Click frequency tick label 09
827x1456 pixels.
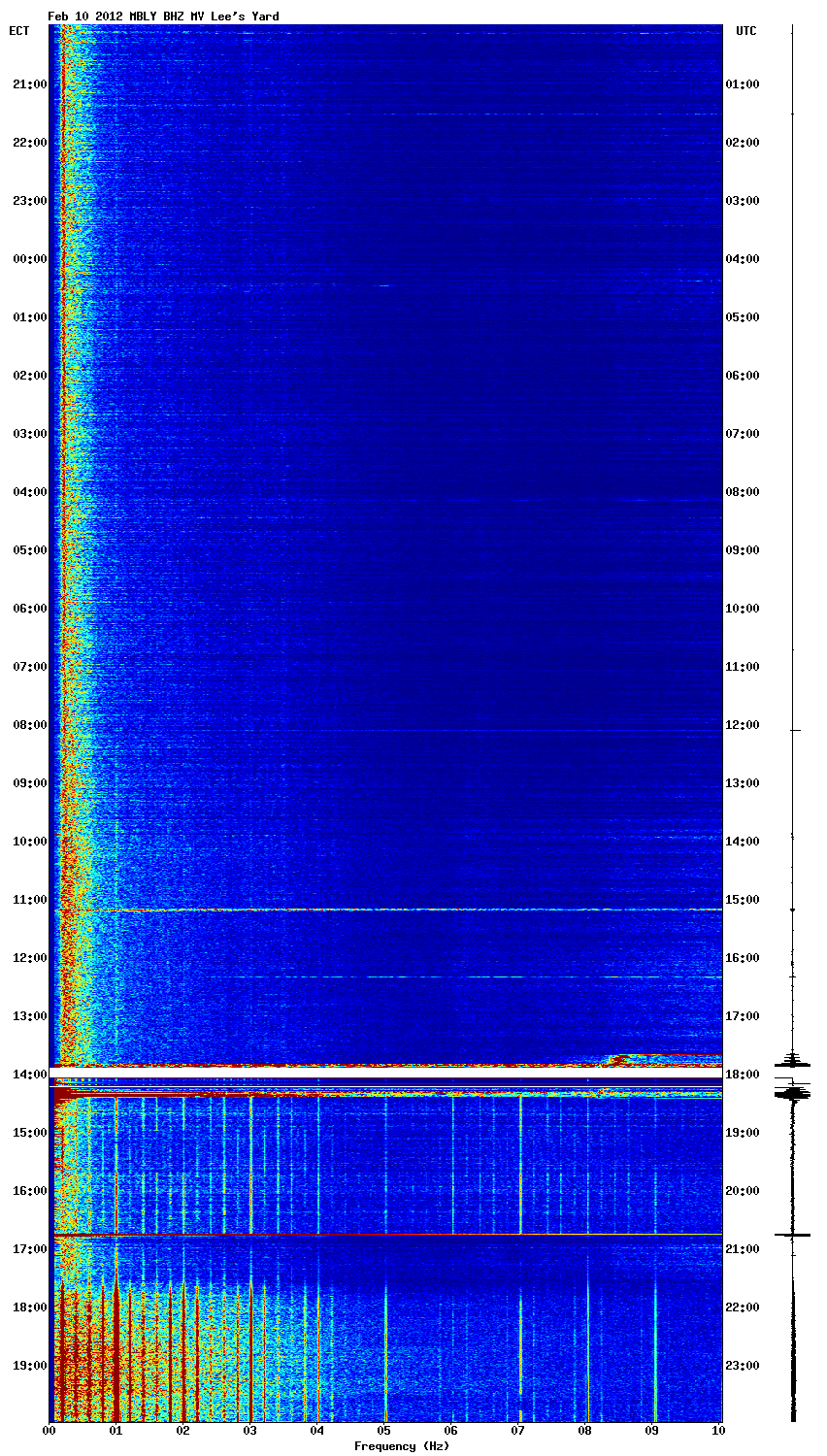(x=652, y=1431)
